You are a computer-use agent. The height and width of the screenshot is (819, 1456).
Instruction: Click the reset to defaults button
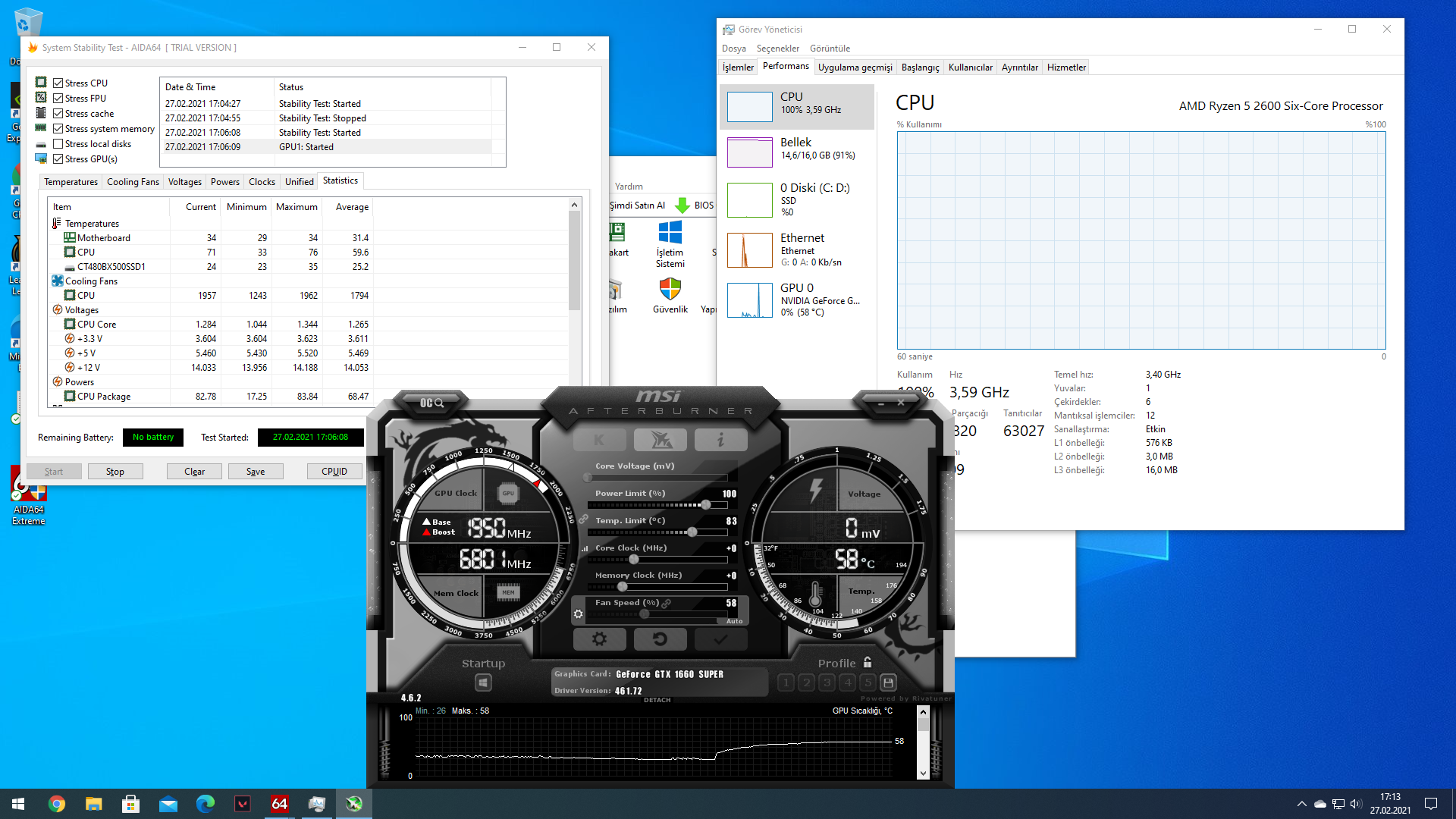tap(660, 639)
